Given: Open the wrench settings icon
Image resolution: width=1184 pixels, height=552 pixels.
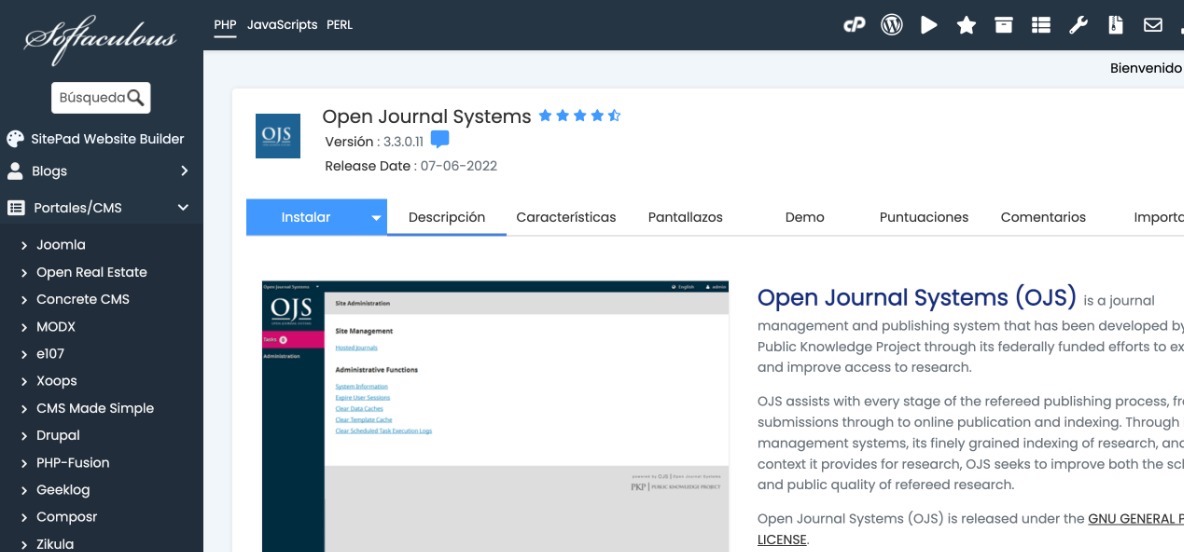Looking at the screenshot, I should (x=1078, y=25).
